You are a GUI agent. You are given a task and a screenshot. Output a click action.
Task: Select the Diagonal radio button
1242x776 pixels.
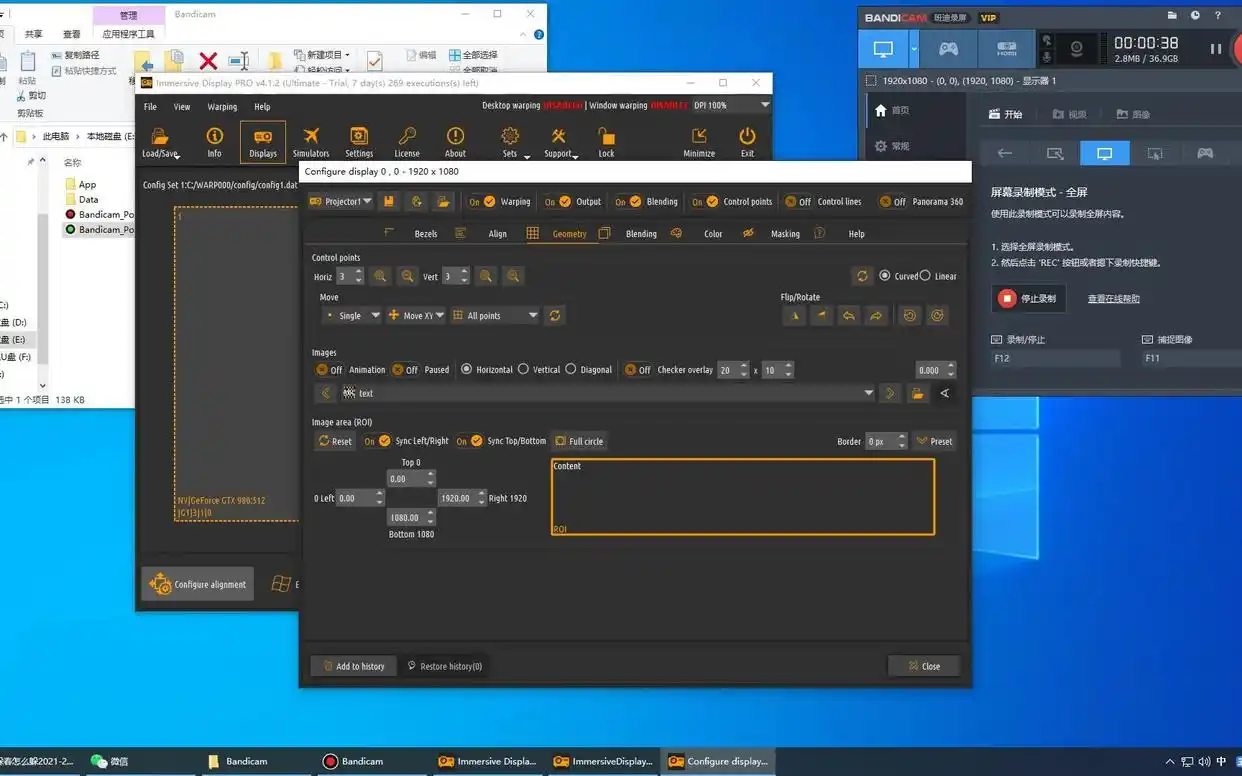(x=571, y=369)
